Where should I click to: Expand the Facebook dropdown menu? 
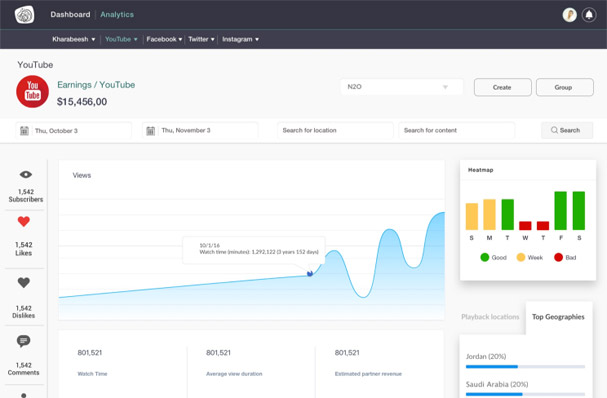pos(164,39)
